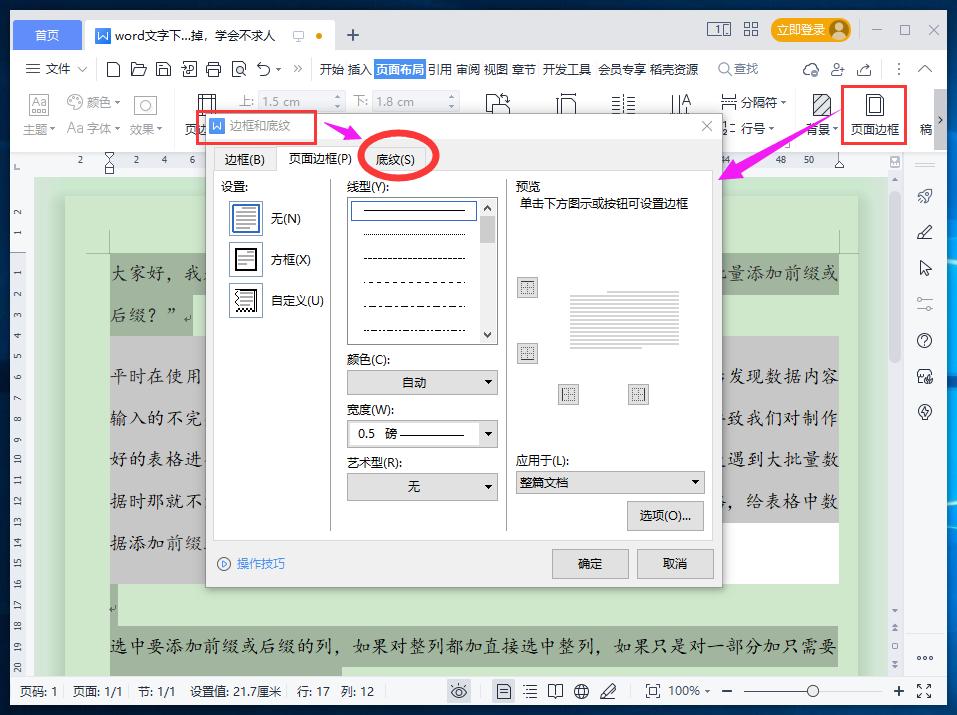This screenshot has height=715, width=957.
Task: Click the Print icon
Action: point(214,69)
